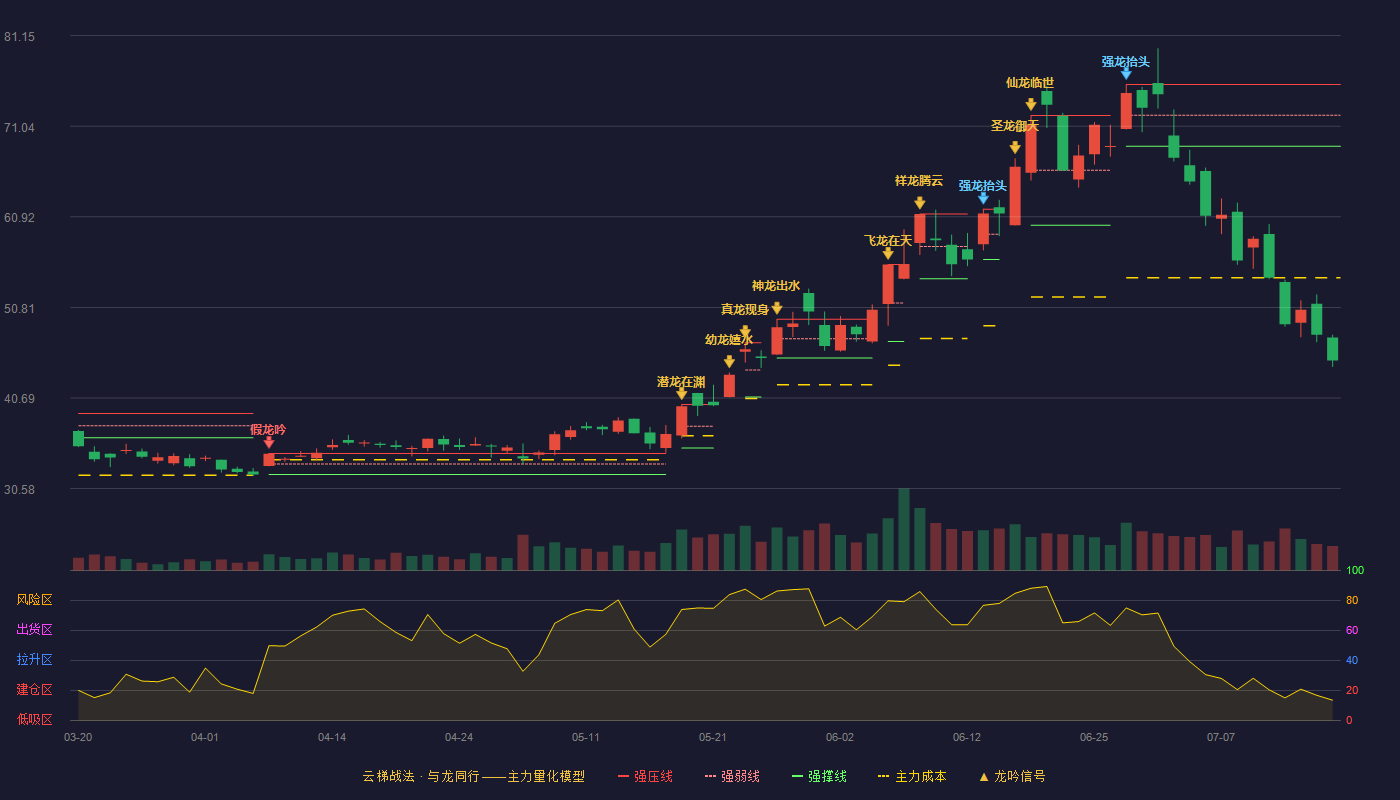Select the 真龙现身 signal marker

(745, 332)
